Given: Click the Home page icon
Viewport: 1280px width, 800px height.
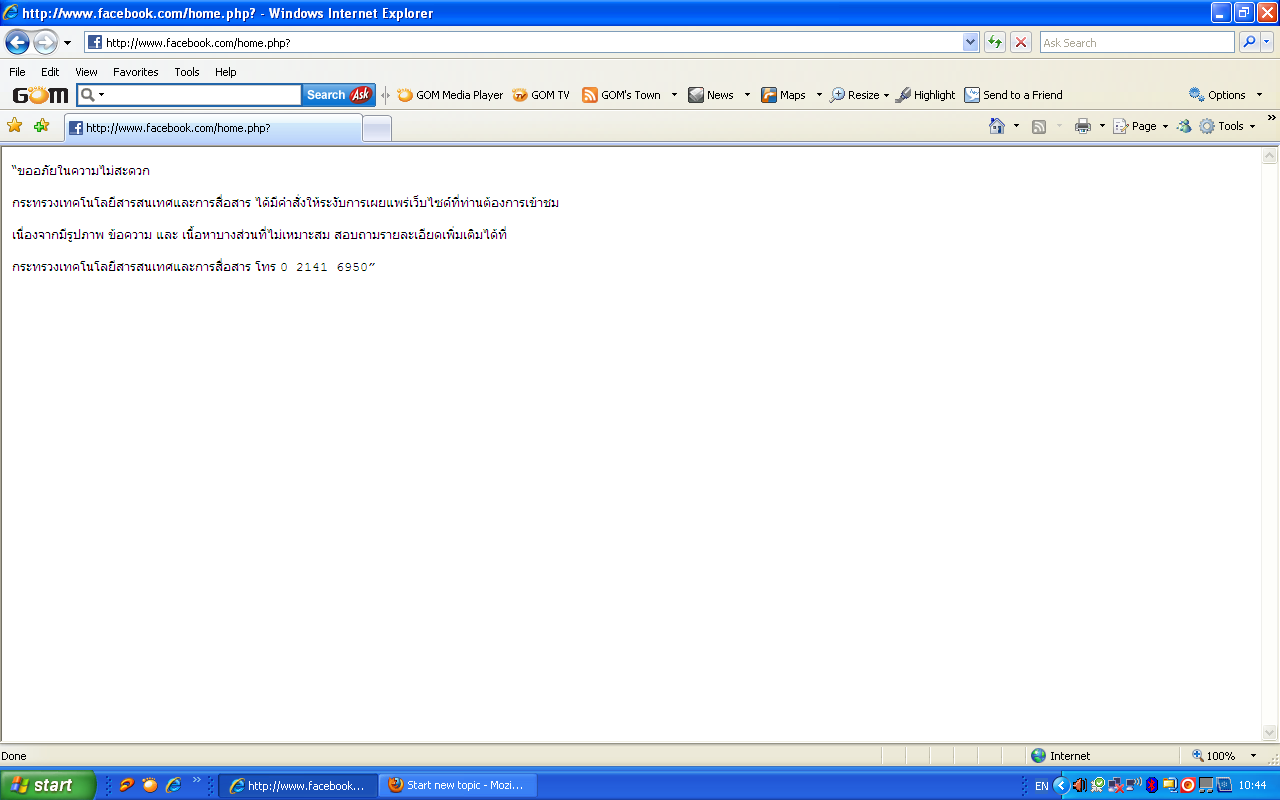Looking at the screenshot, I should (996, 126).
